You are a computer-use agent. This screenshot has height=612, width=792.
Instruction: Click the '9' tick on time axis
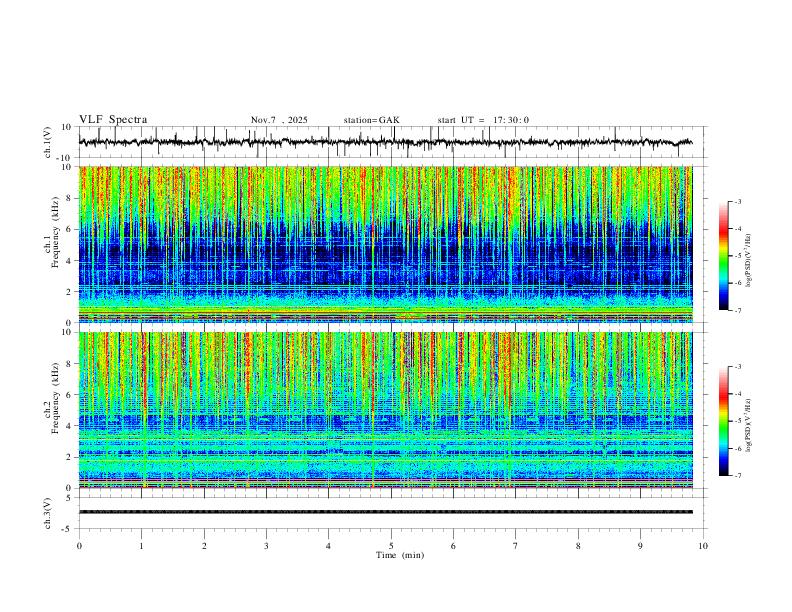pos(640,546)
